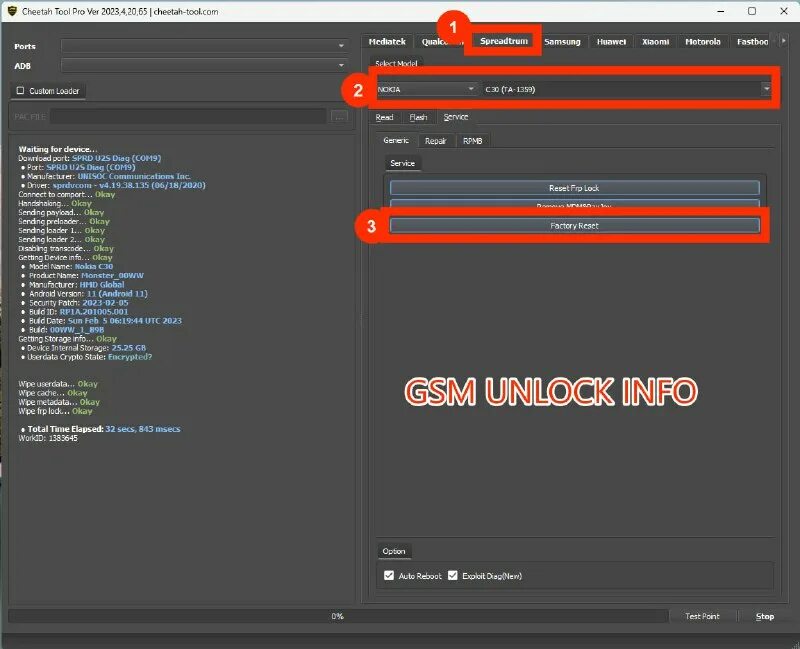Click the PAC file browse button
Screen dimensions: 800x649
point(338,116)
